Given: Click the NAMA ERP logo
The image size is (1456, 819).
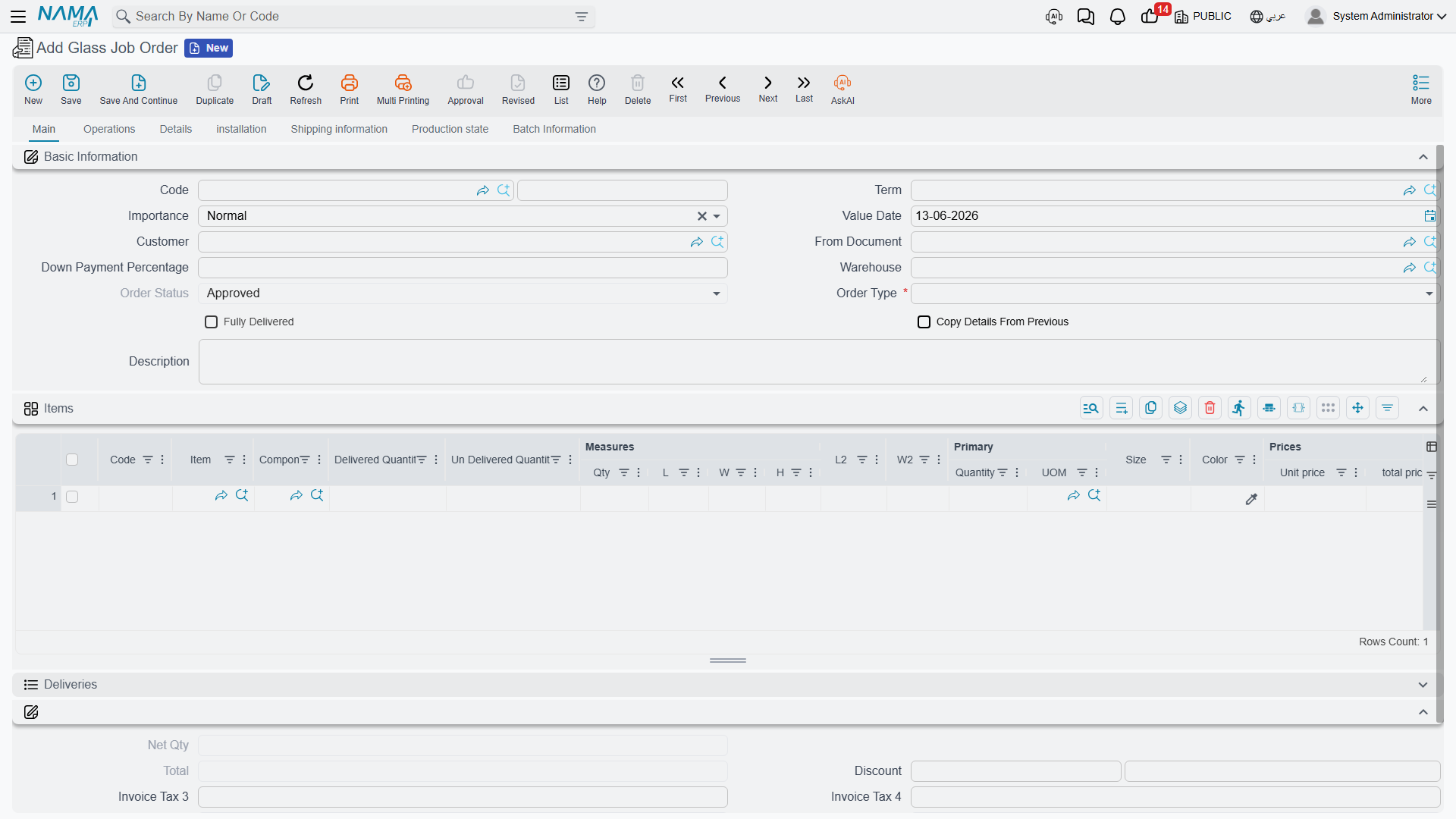Looking at the screenshot, I should tap(68, 16).
